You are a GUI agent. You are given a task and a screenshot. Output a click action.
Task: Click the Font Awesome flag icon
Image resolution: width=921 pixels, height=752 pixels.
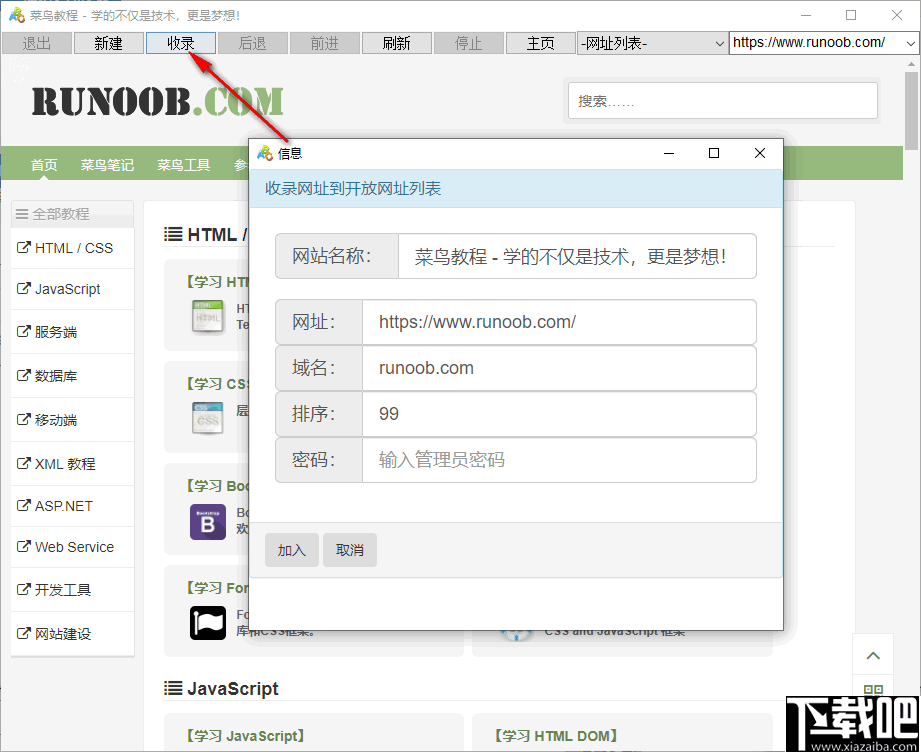click(207, 623)
